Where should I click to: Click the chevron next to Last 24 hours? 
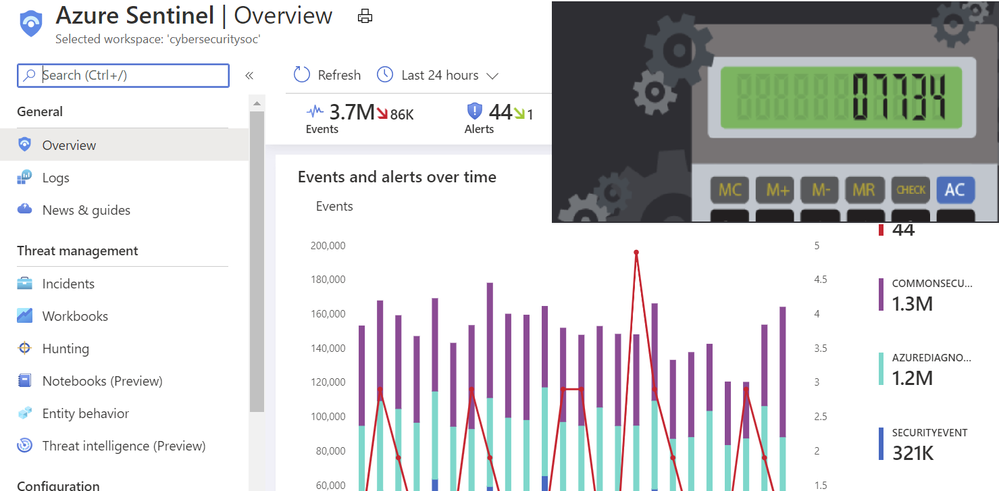tap(492, 76)
